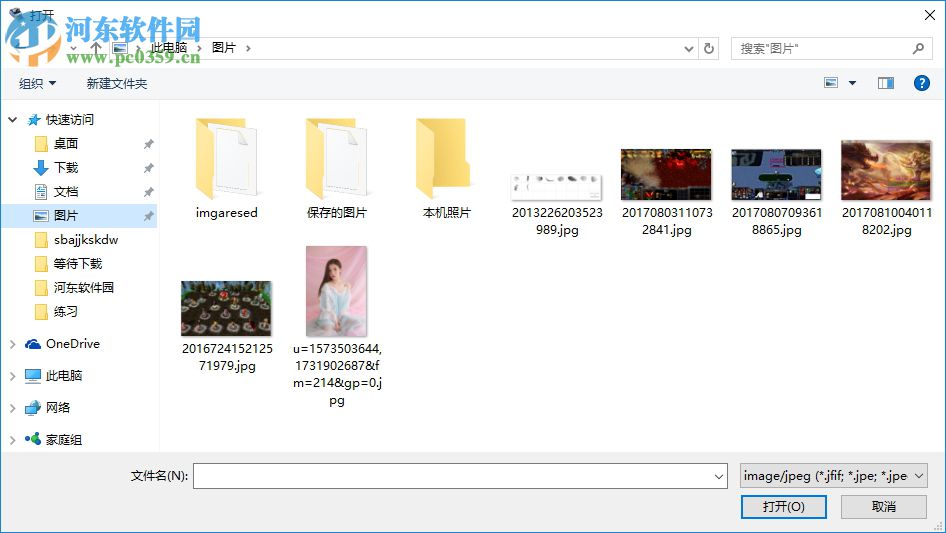Screen dimensions: 946x533
Task: Expand the chevron after 图片 in path
Action: (248, 48)
